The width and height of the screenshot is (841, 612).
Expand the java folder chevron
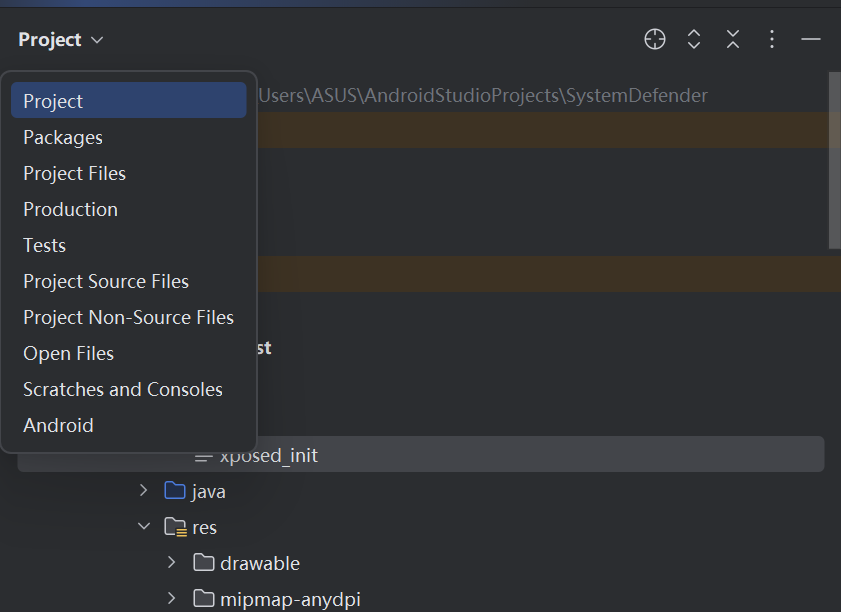pyautogui.click(x=143, y=491)
